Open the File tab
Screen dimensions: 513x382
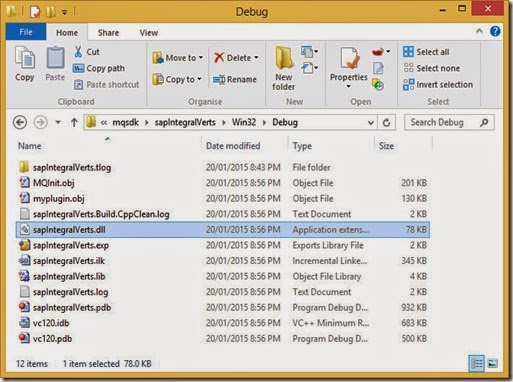[26, 32]
